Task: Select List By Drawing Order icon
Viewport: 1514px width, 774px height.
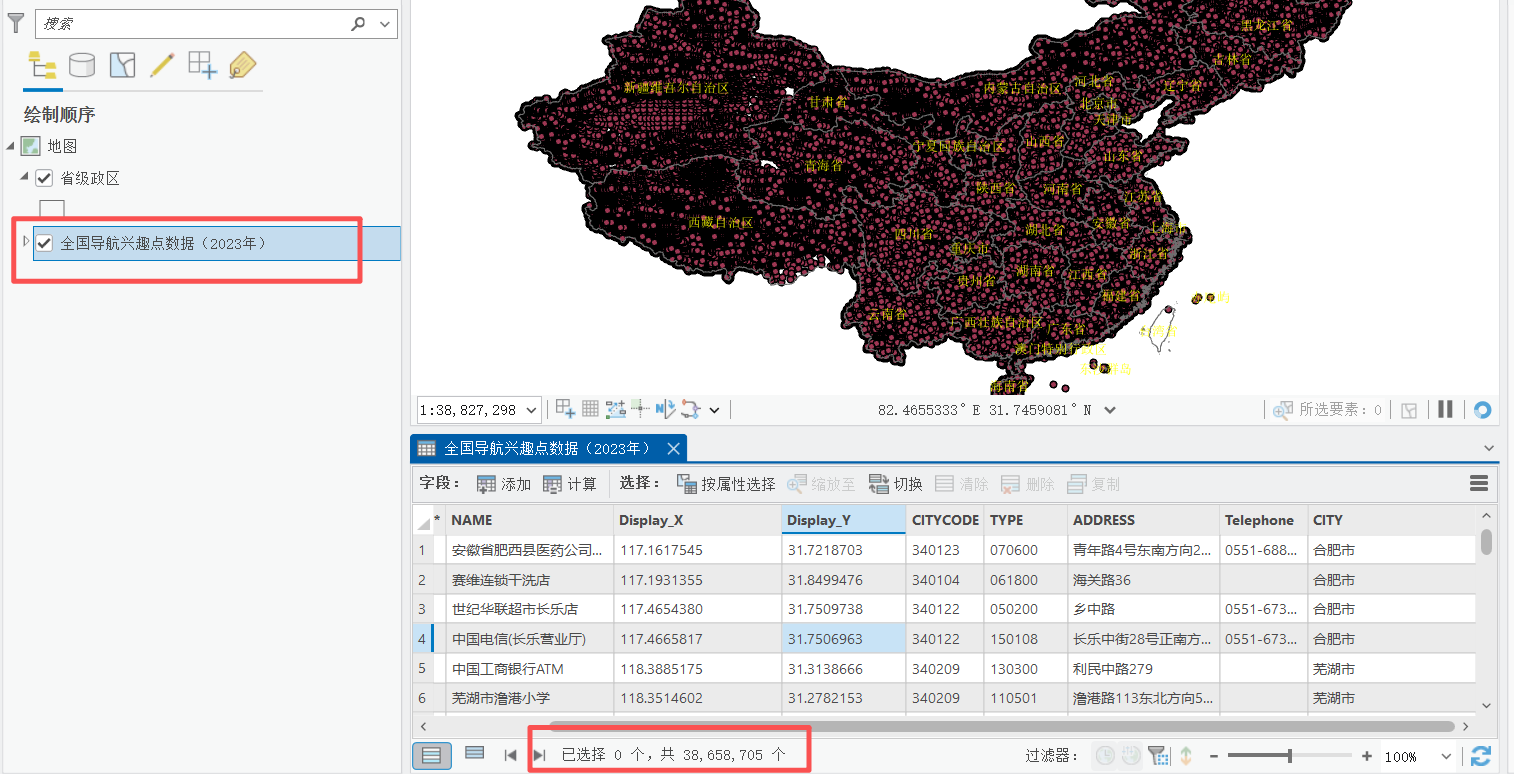Action: (42, 66)
